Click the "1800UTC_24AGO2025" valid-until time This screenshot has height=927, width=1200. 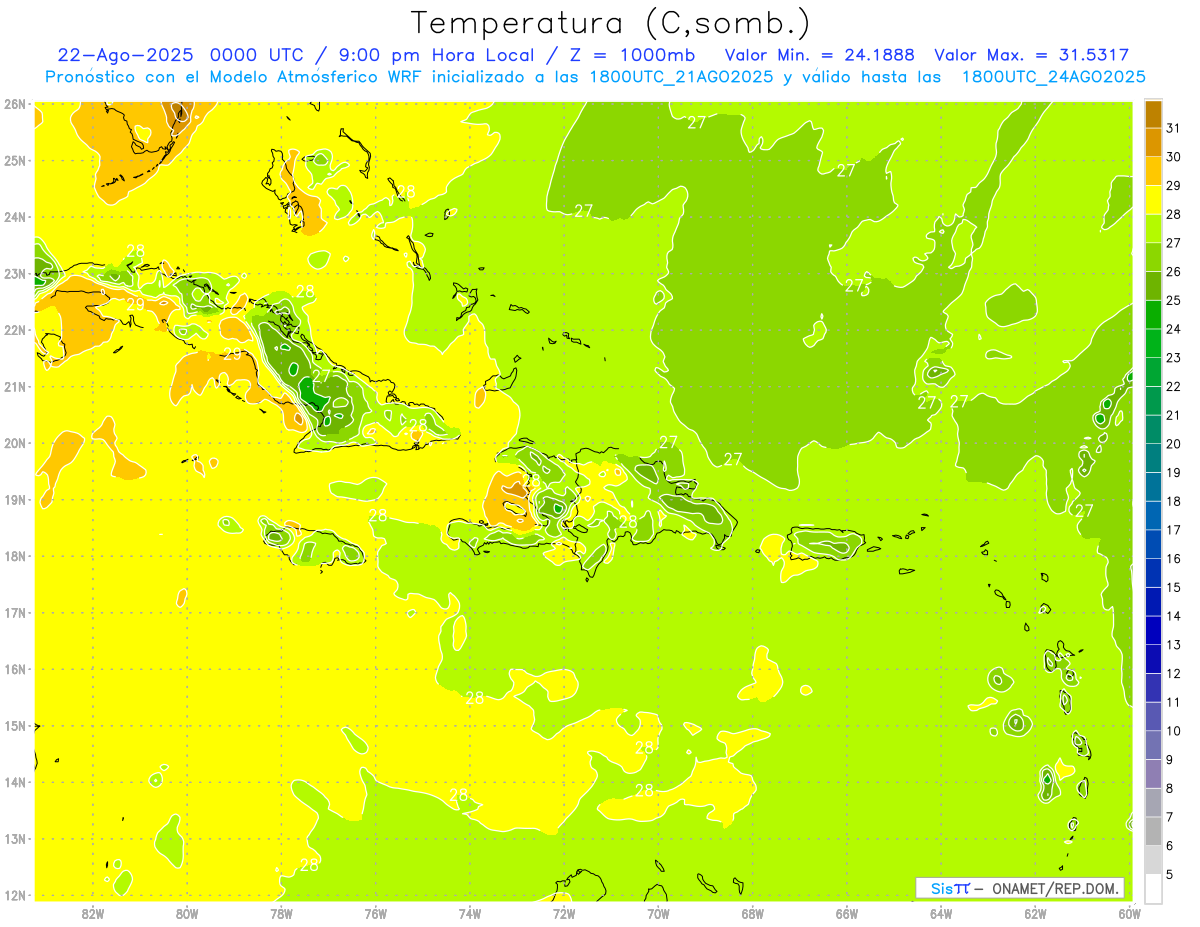pyautogui.click(x=1053, y=77)
